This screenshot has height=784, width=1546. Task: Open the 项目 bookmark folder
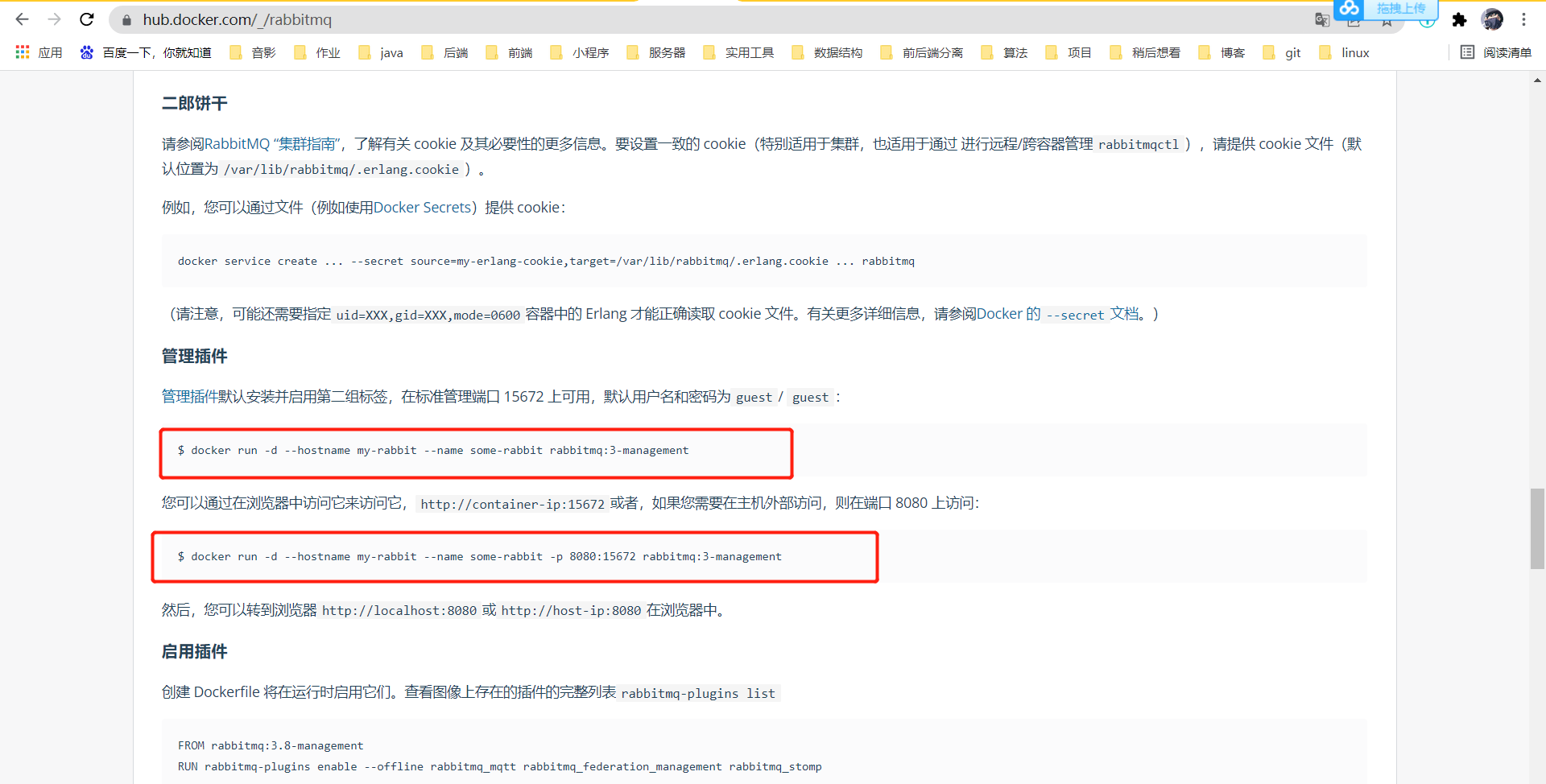click(1069, 52)
